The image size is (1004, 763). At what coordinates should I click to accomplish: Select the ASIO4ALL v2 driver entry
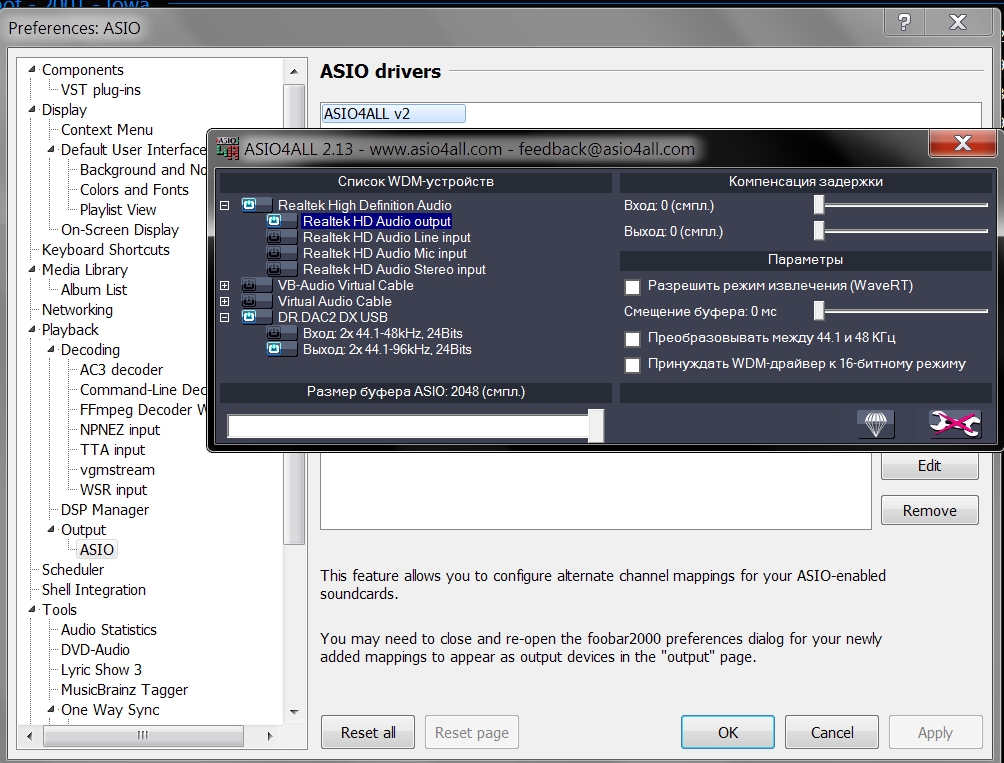click(393, 114)
